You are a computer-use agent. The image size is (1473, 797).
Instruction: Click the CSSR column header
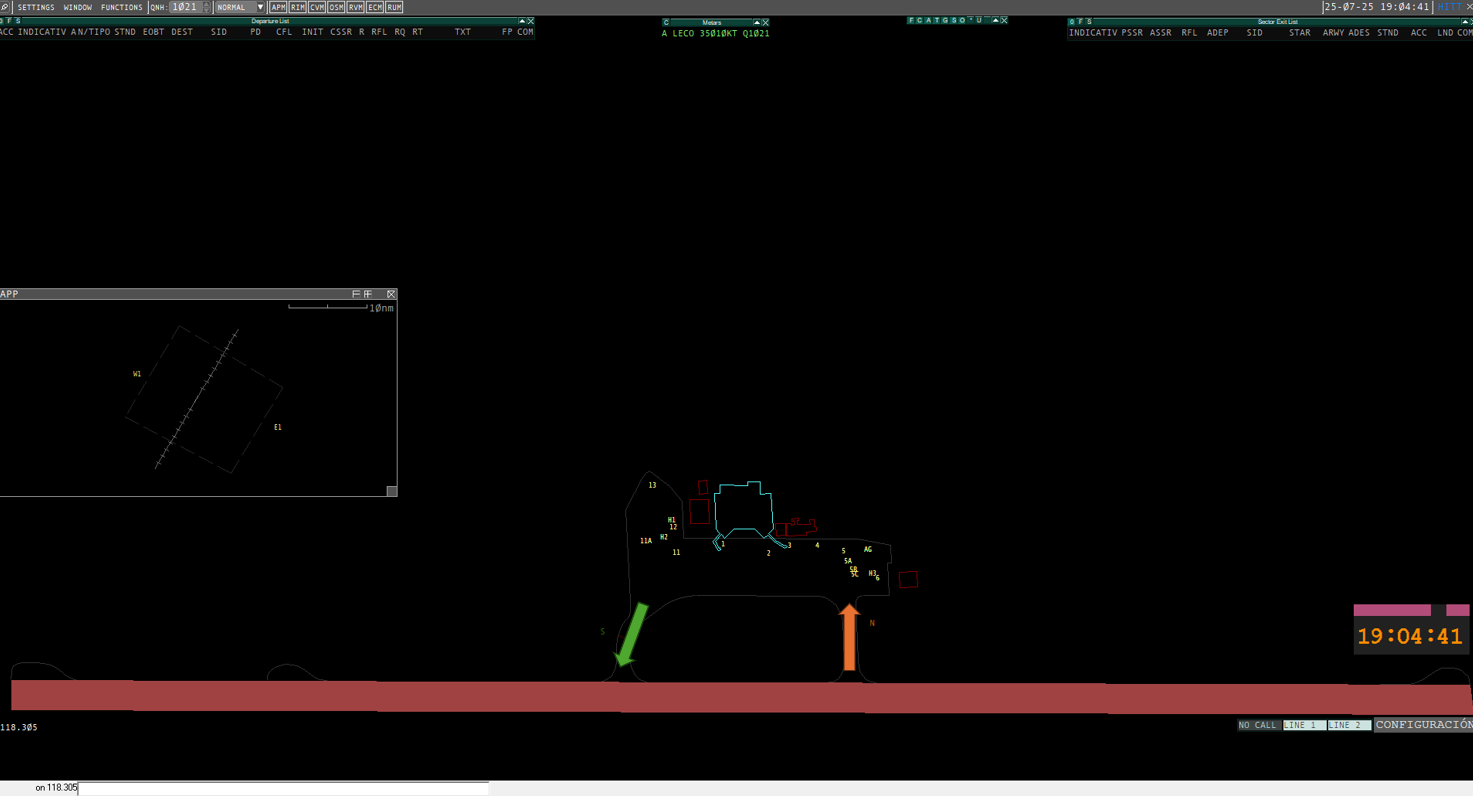[x=341, y=32]
